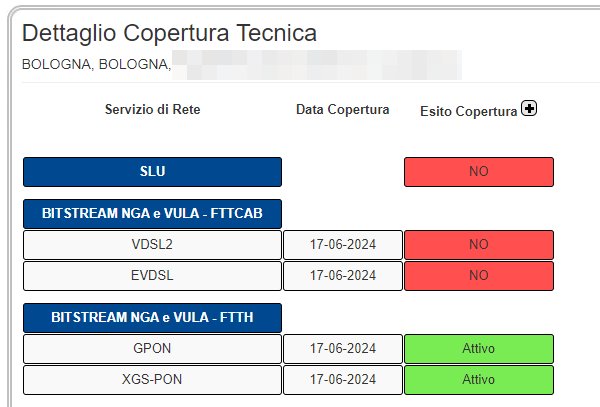This screenshot has width=600, height=407.
Task: Click the NO result for EVDSL
Action: pyautogui.click(x=479, y=276)
